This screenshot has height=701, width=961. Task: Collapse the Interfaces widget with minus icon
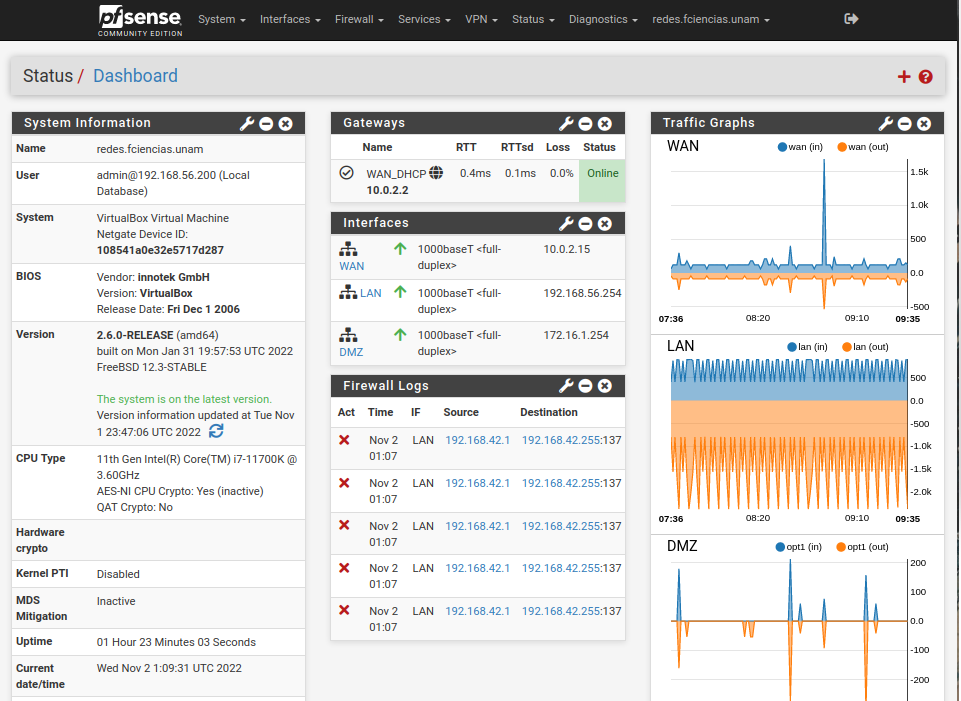pos(586,223)
